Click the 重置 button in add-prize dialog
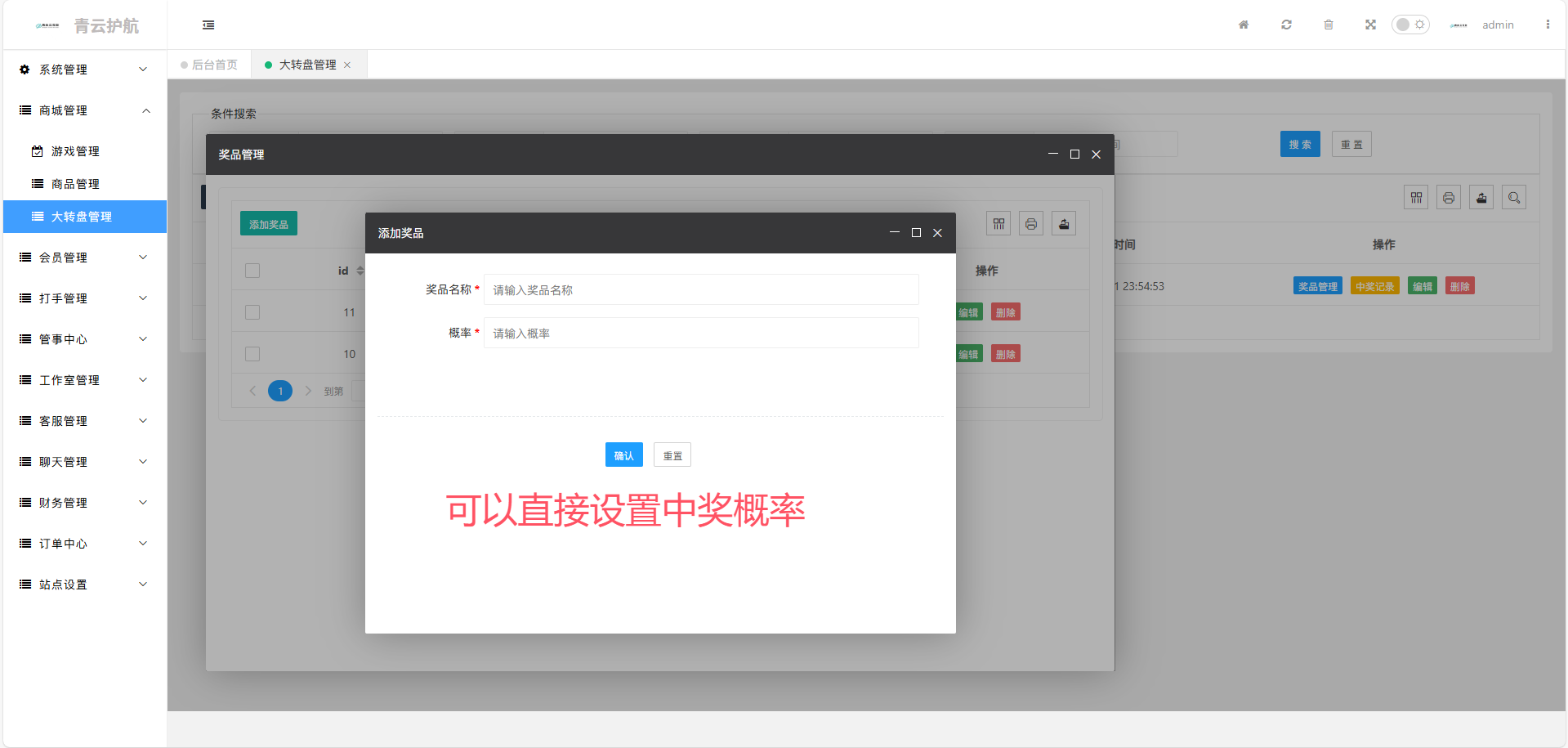This screenshot has height=748, width=1568. [x=672, y=455]
